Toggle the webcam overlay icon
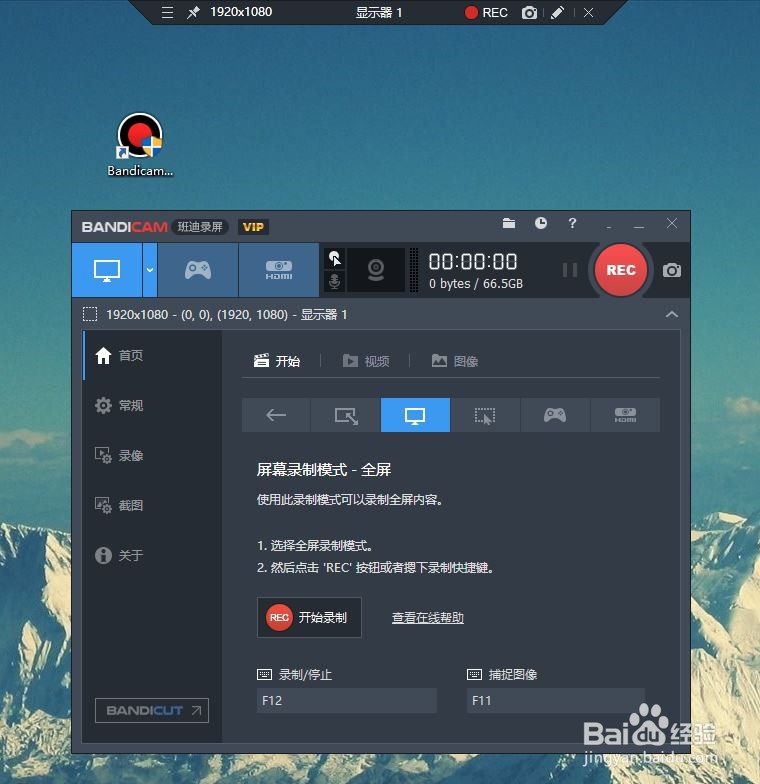The height and width of the screenshot is (784, 760). pyautogui.click(x=376, y=270)
